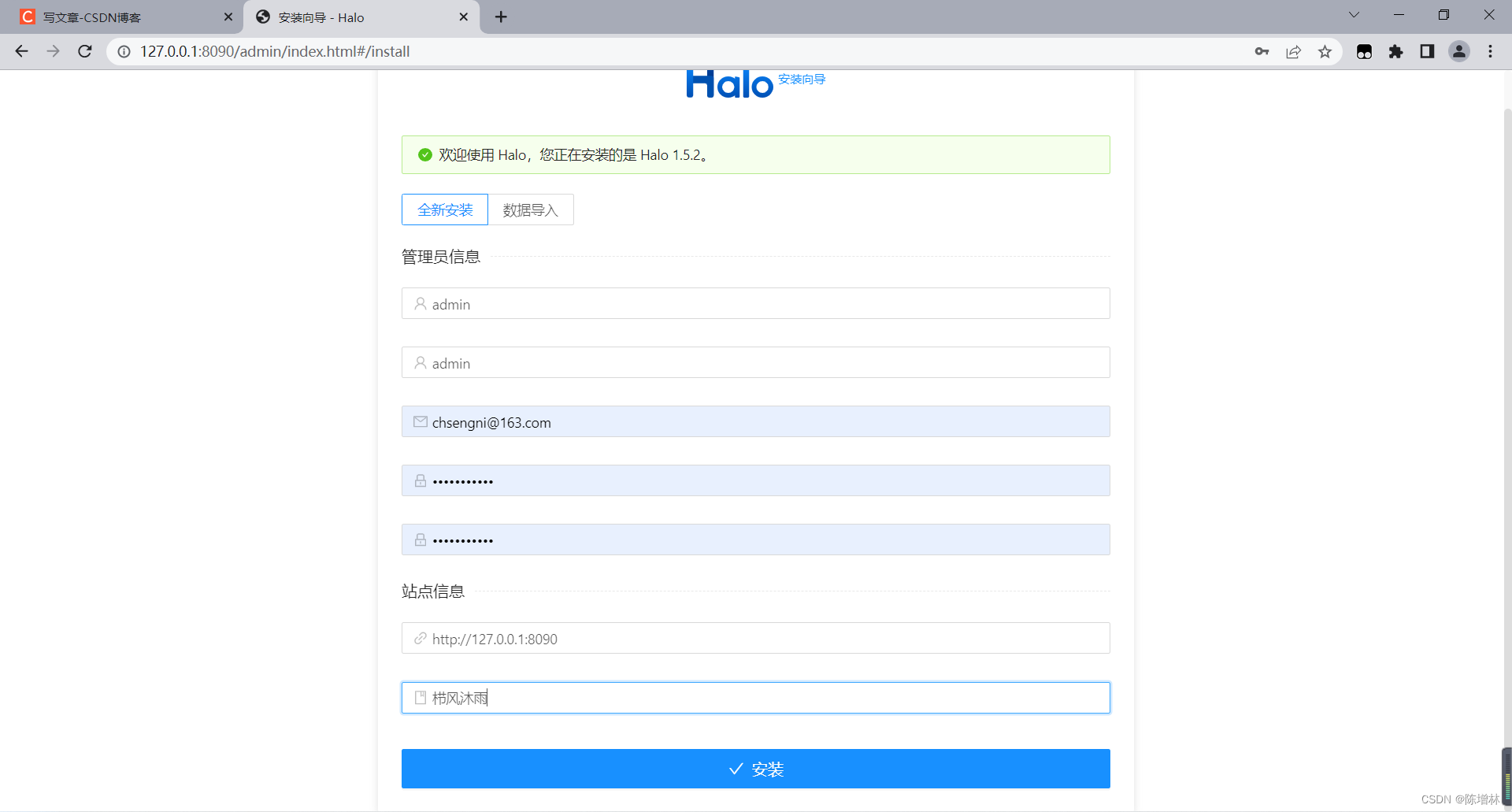
Task: Open the saved passwords key icon
Action: click(1262, 51)
